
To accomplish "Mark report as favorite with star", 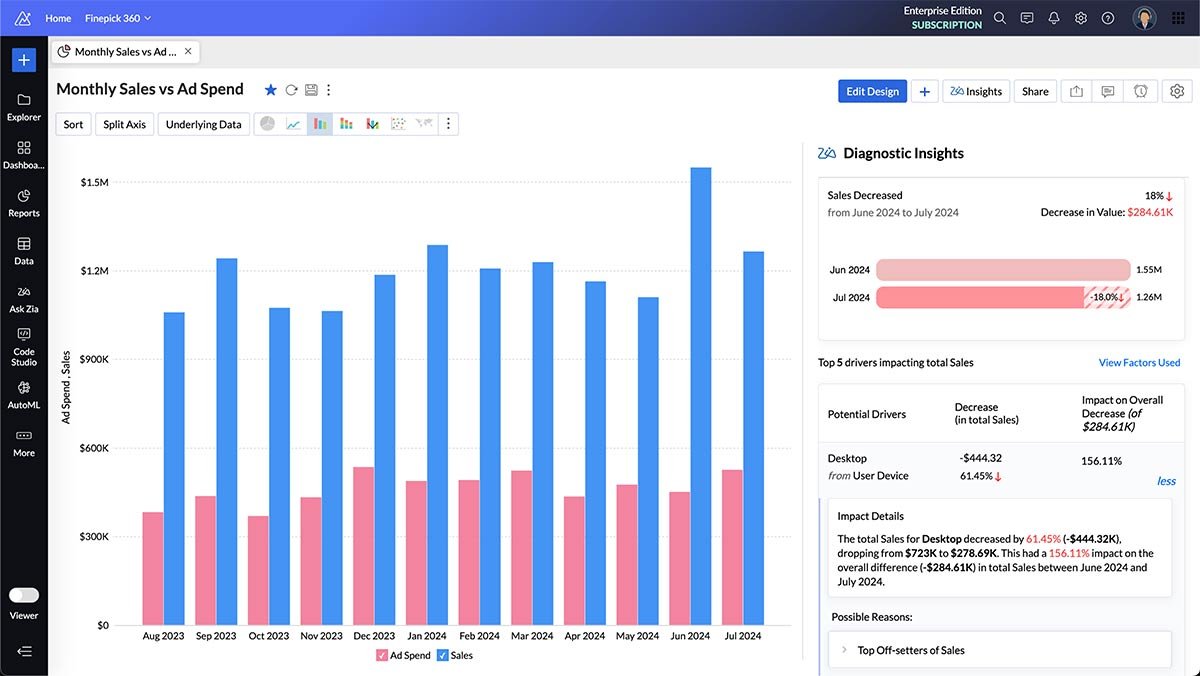I will tap(270, 90).
